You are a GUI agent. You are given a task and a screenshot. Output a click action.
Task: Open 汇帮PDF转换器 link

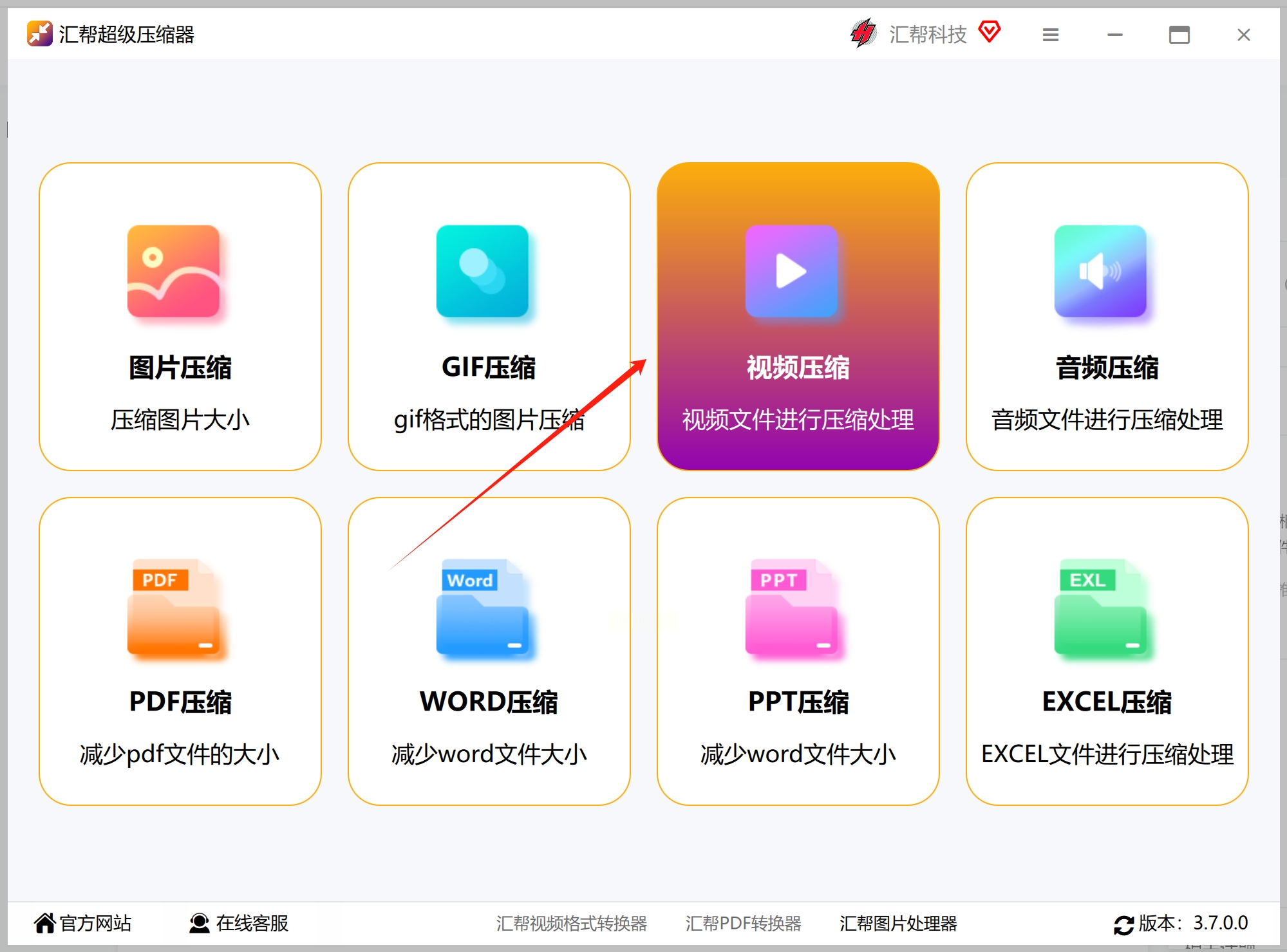point(743,923)
